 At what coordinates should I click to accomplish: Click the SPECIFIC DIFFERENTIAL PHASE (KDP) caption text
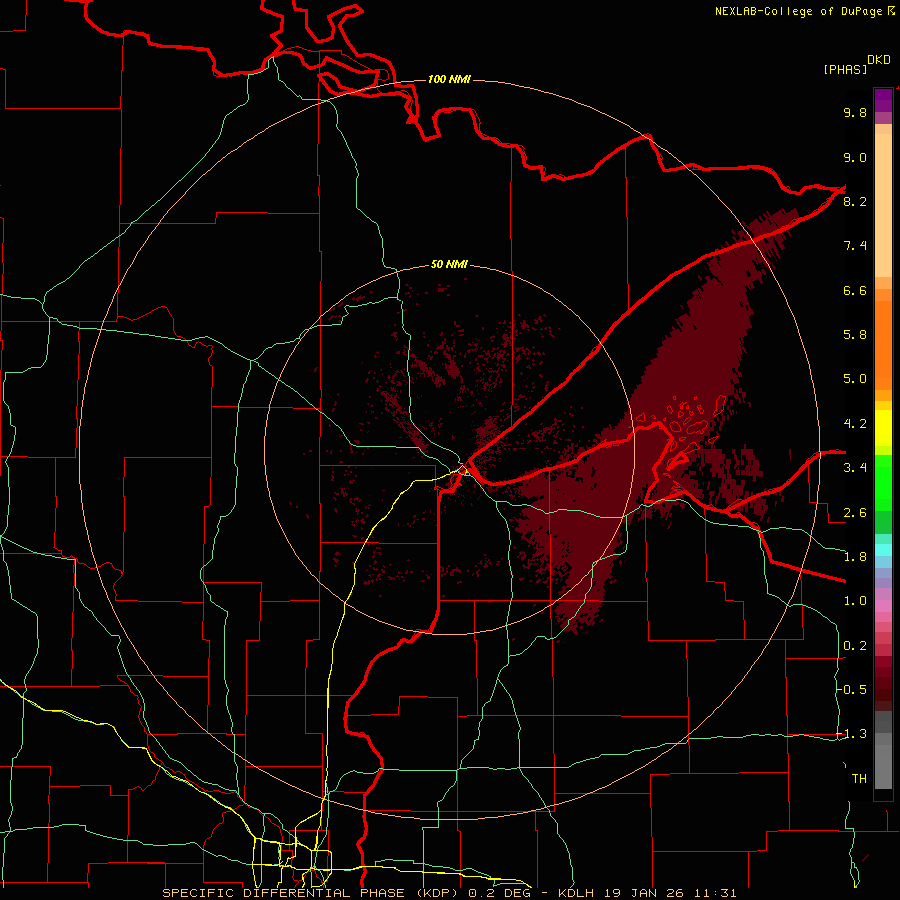click(312, 893)
